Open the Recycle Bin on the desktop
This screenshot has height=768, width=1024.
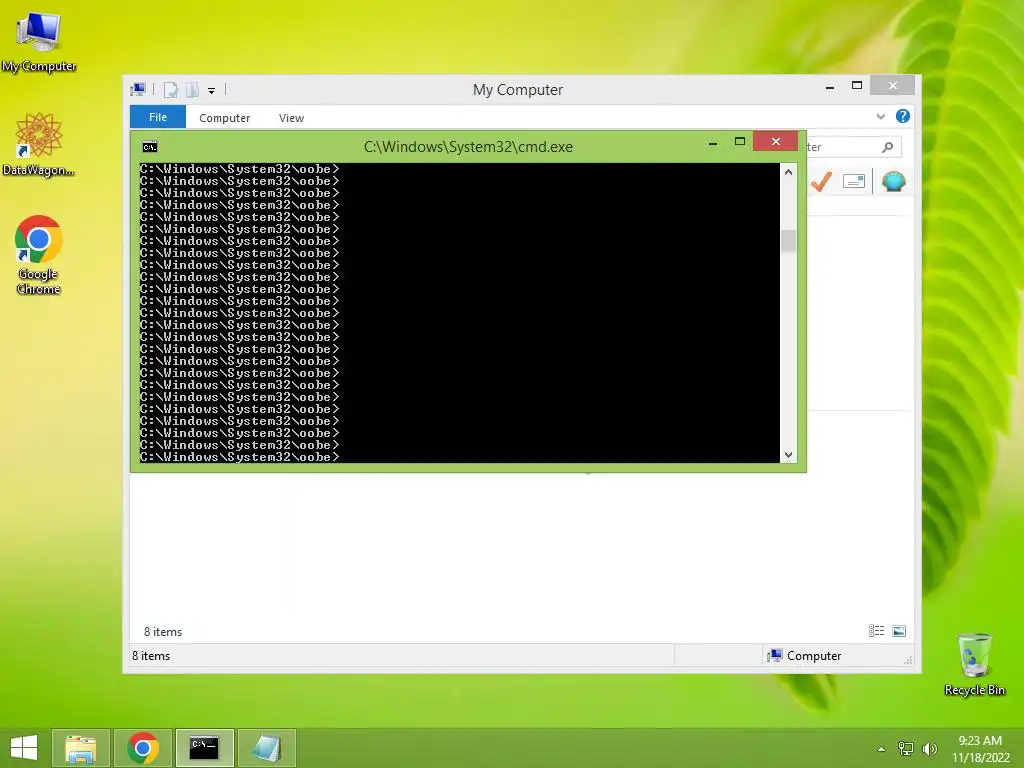click(x=974, y=664)
